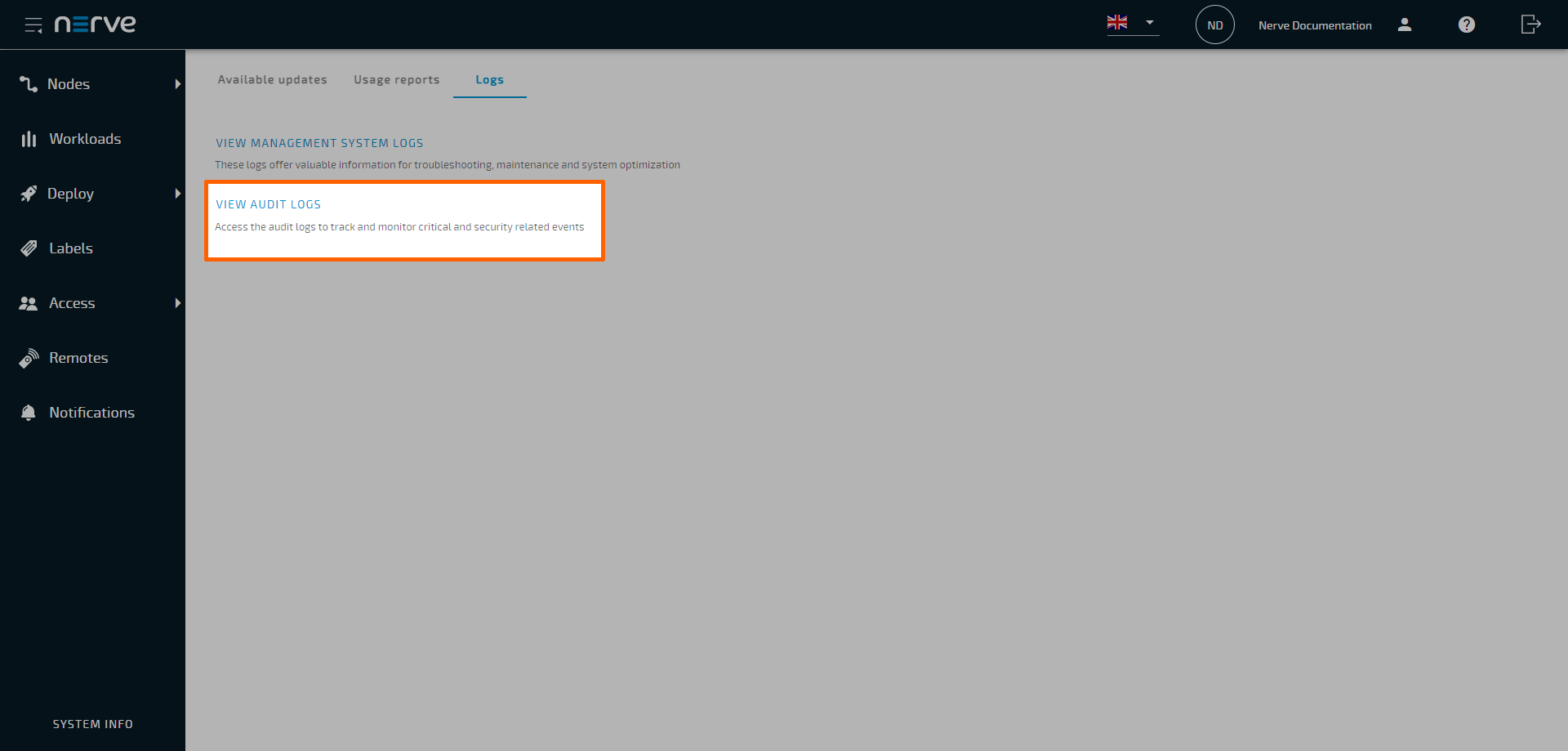Switch to the Available updates tab
This screenshot has height=751, width=1568.
272,79
